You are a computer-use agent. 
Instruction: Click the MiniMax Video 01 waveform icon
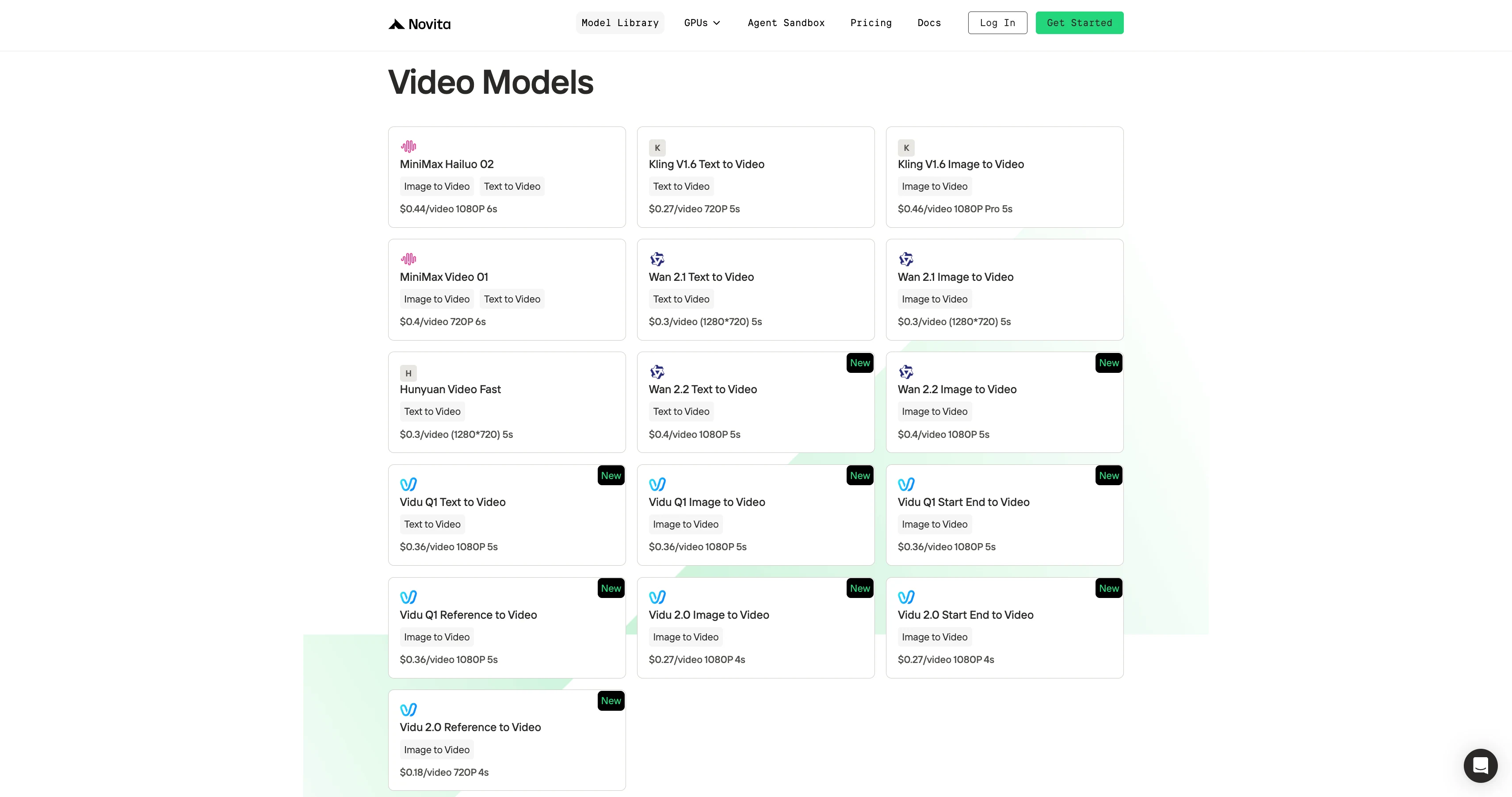point(409,259)
